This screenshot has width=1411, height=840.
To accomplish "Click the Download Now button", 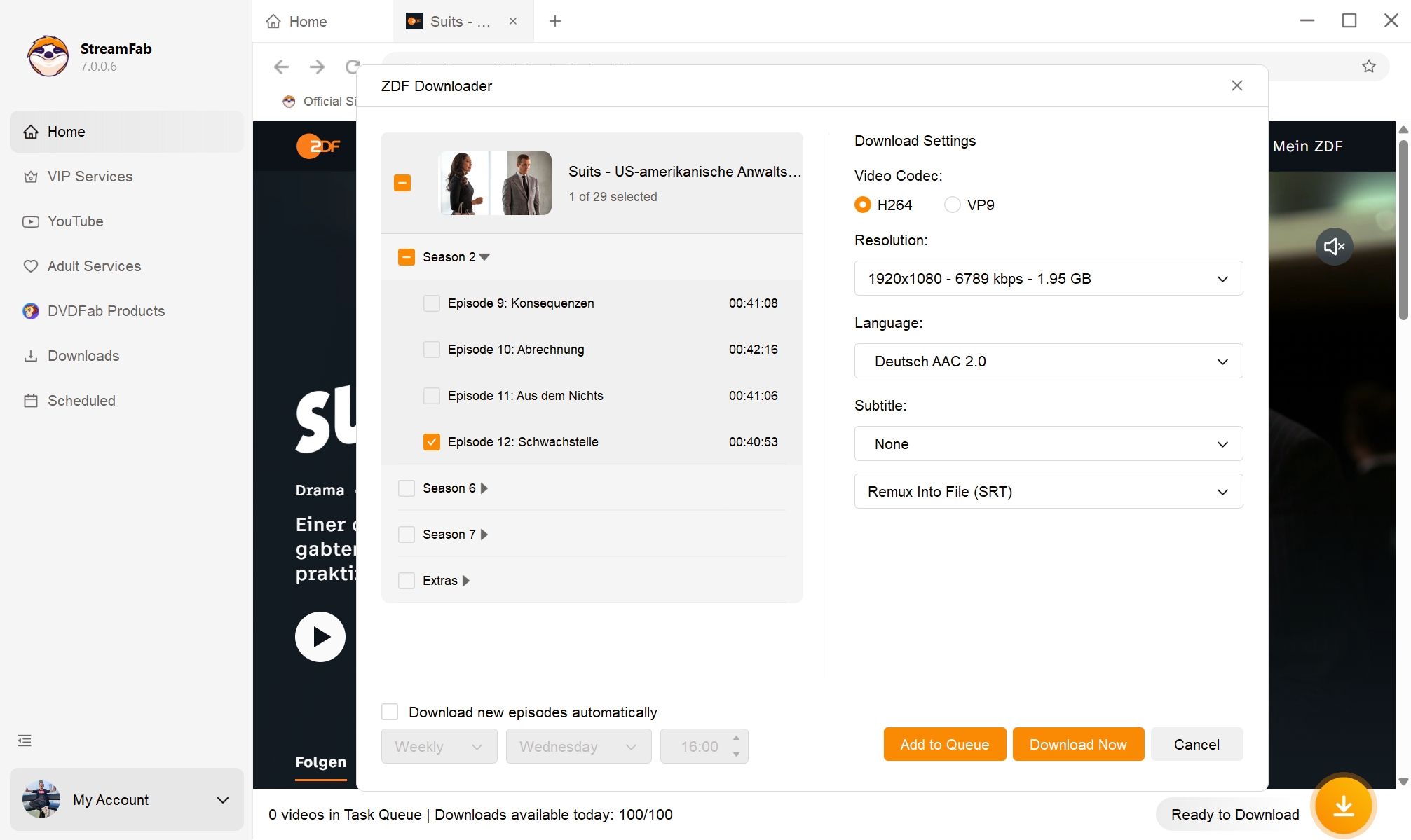I will click(x=1077, y=744).
